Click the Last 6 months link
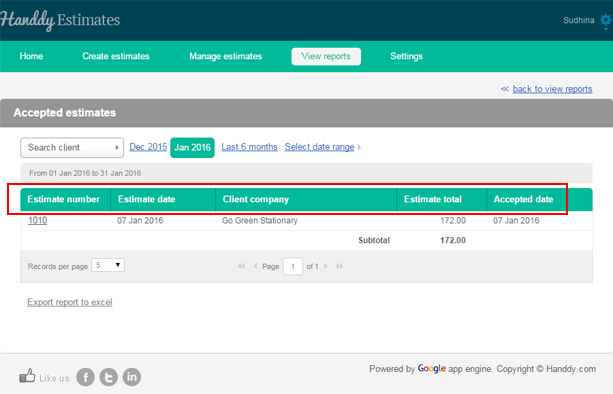Screen dimensions: 613x394 [249, 147]
